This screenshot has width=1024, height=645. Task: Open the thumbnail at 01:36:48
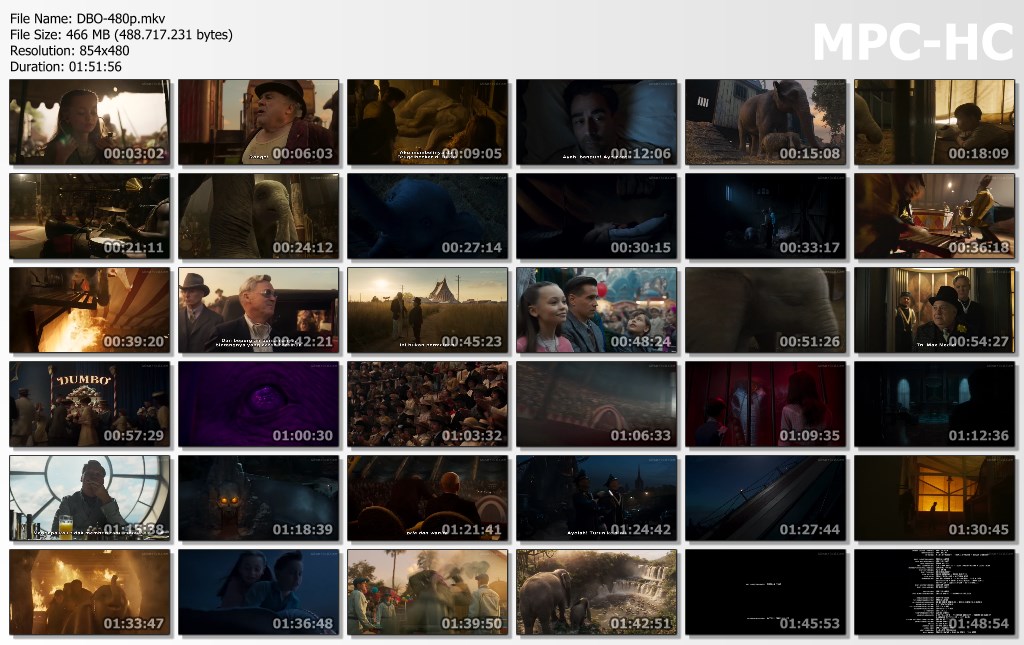pos(259,592)
